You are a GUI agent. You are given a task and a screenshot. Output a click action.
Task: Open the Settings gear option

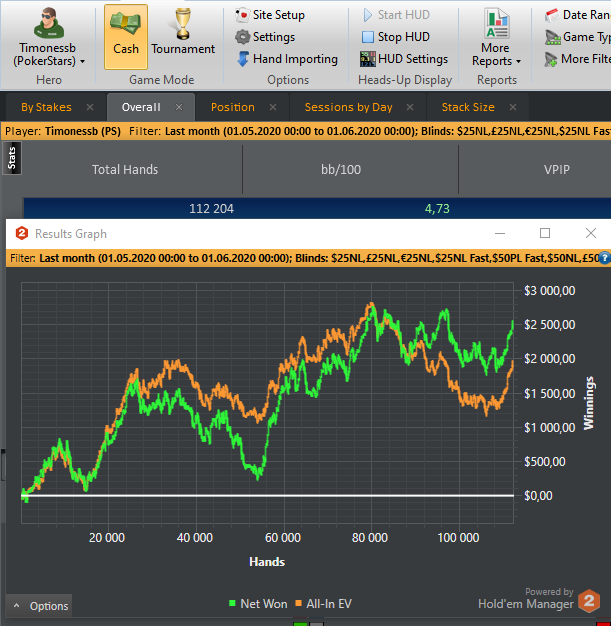265,37
